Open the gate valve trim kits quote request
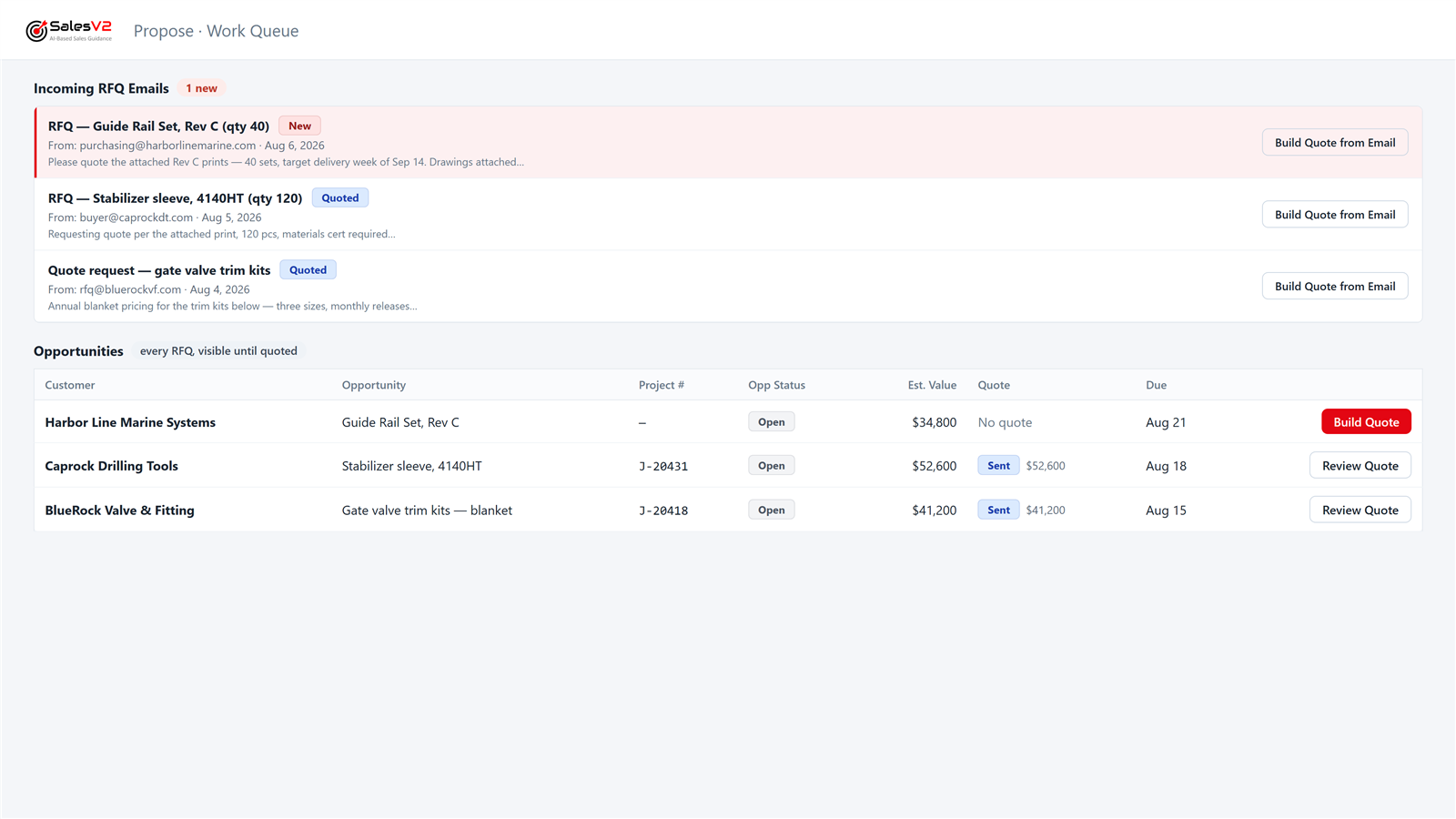 tap(728, 287)
